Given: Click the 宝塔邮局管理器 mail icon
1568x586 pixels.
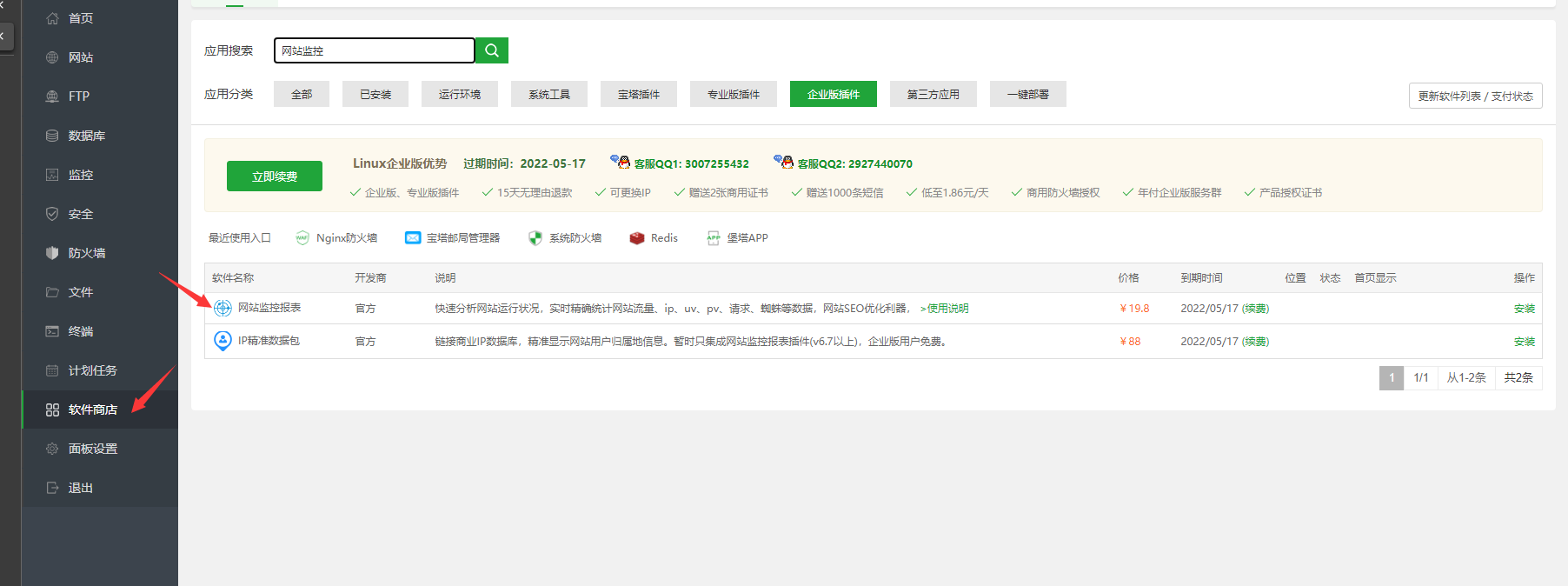Looking at the screenshot, I should (413, 238).
